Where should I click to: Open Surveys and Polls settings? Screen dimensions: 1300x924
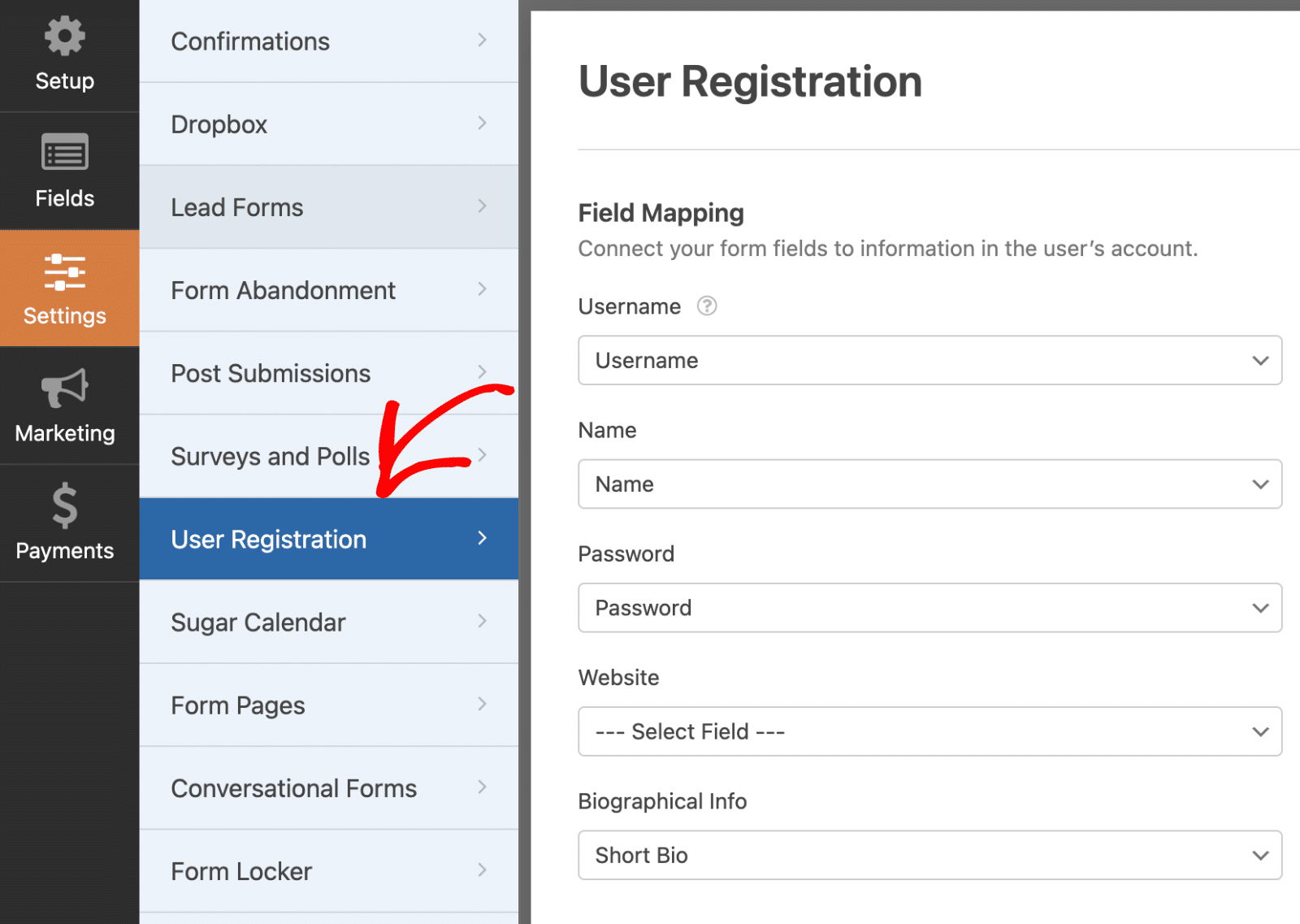[x=329, y=456]
